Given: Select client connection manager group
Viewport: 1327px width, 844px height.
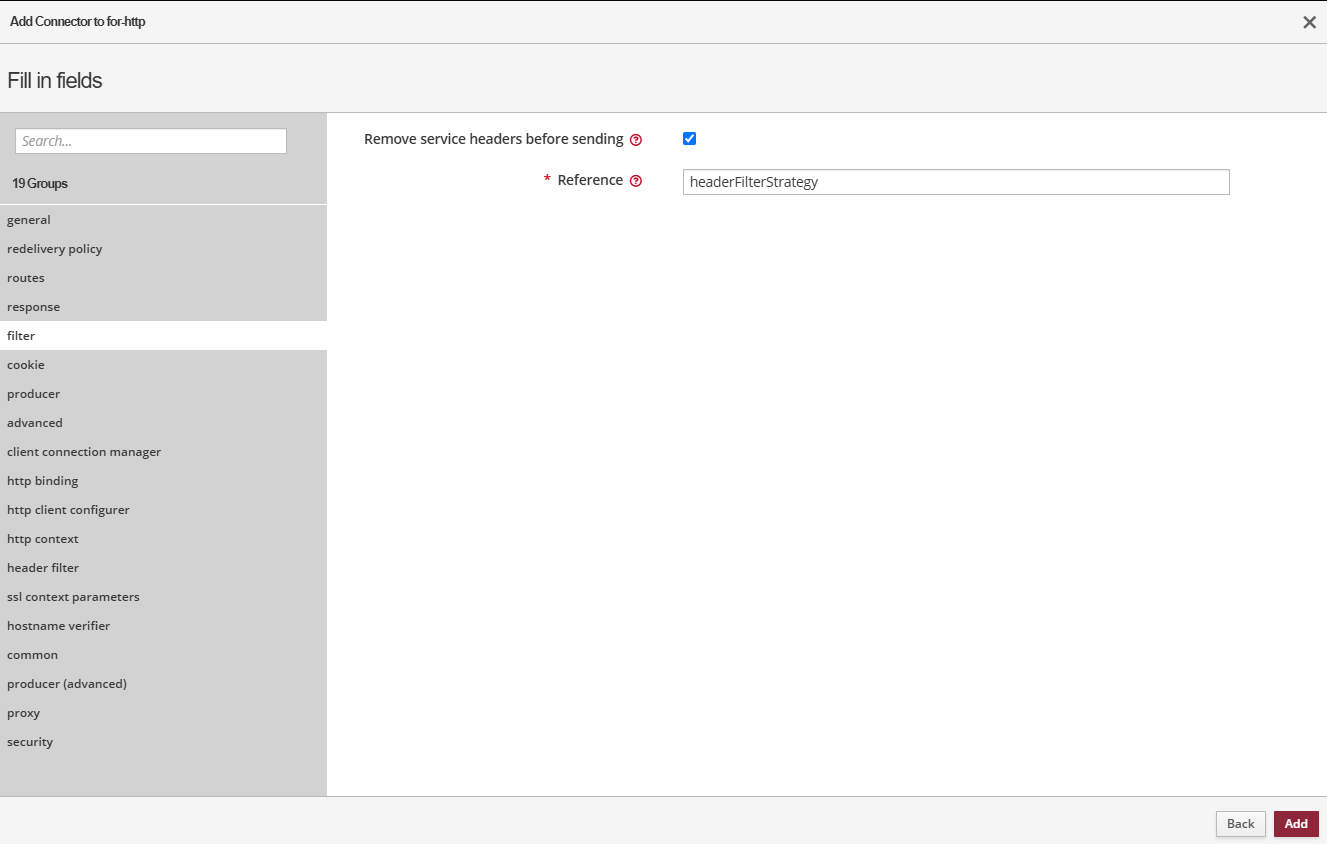Looking at the screenshot, I should click(x=84, y=452).
